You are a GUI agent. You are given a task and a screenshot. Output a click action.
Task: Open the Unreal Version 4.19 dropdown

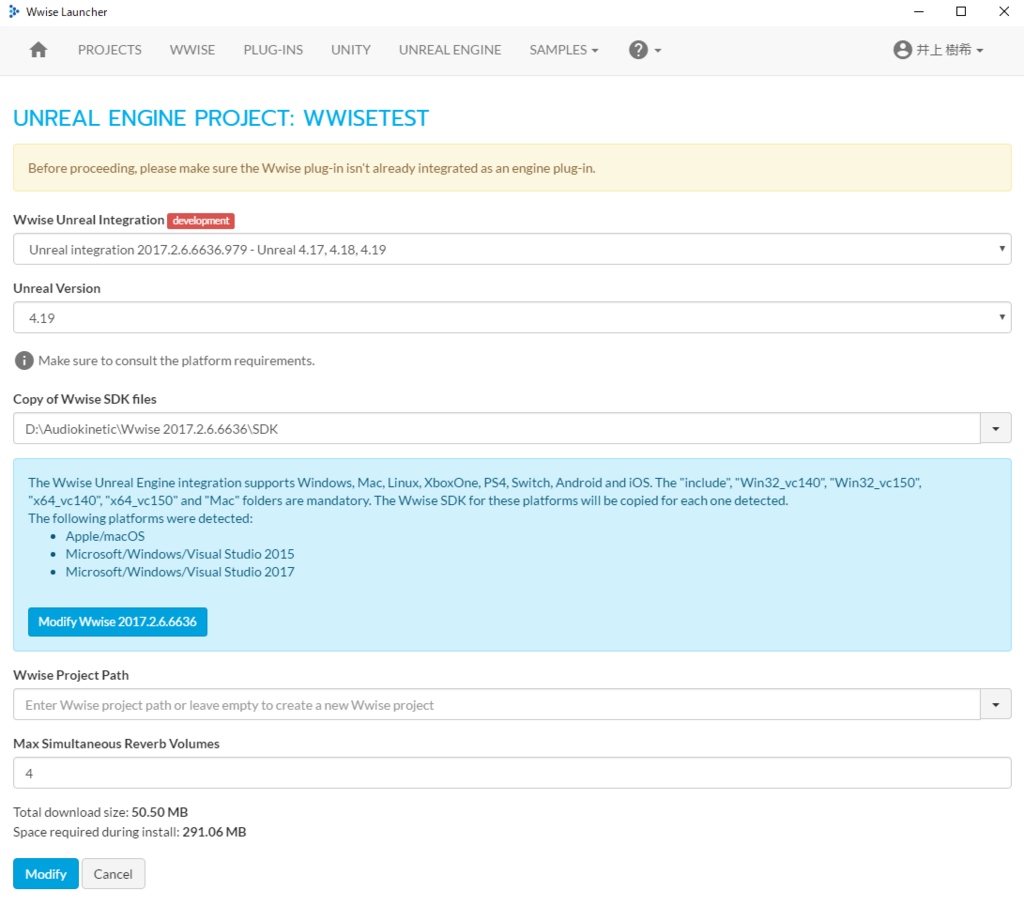tap(512, 317)
